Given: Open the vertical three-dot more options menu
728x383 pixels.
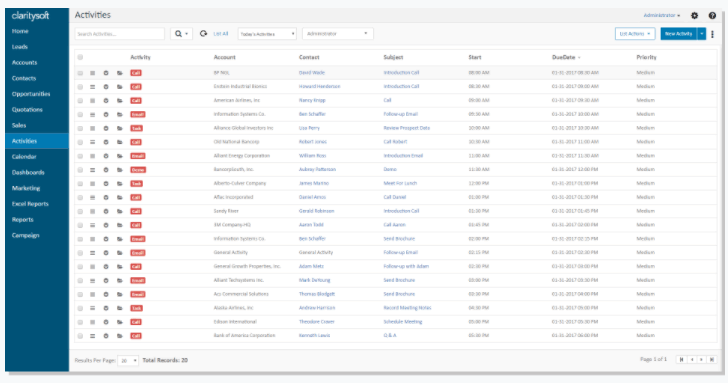Looking at the screenshot, I should coord(713,34).
